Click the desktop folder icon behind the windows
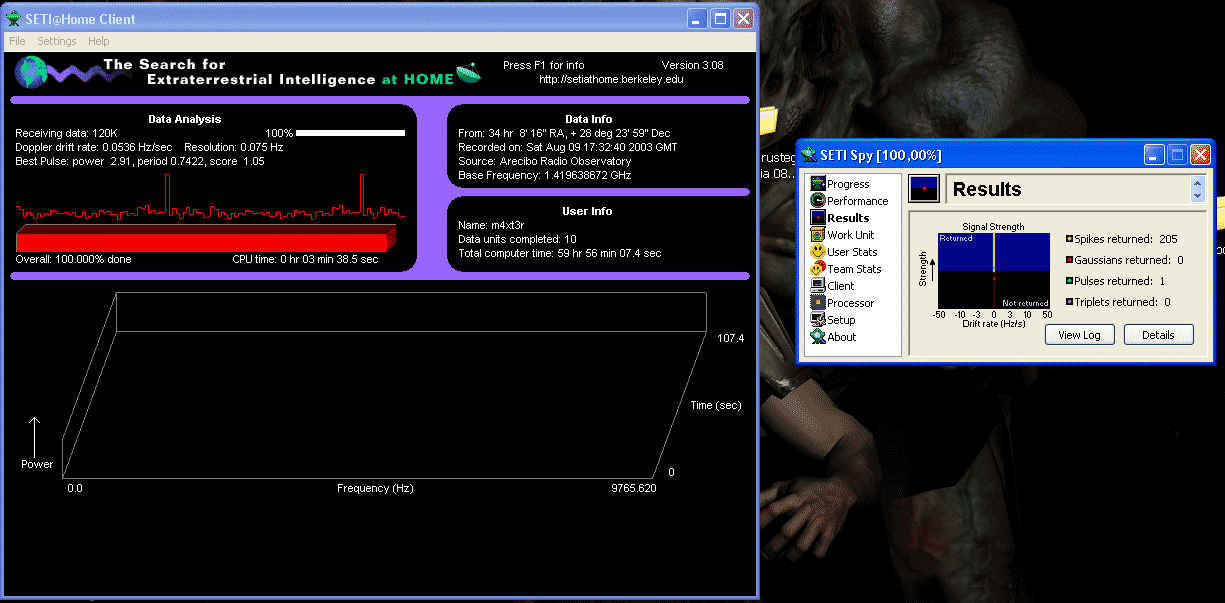The height and width of the screenshot is (603, 1225). [x=767, y=120]
